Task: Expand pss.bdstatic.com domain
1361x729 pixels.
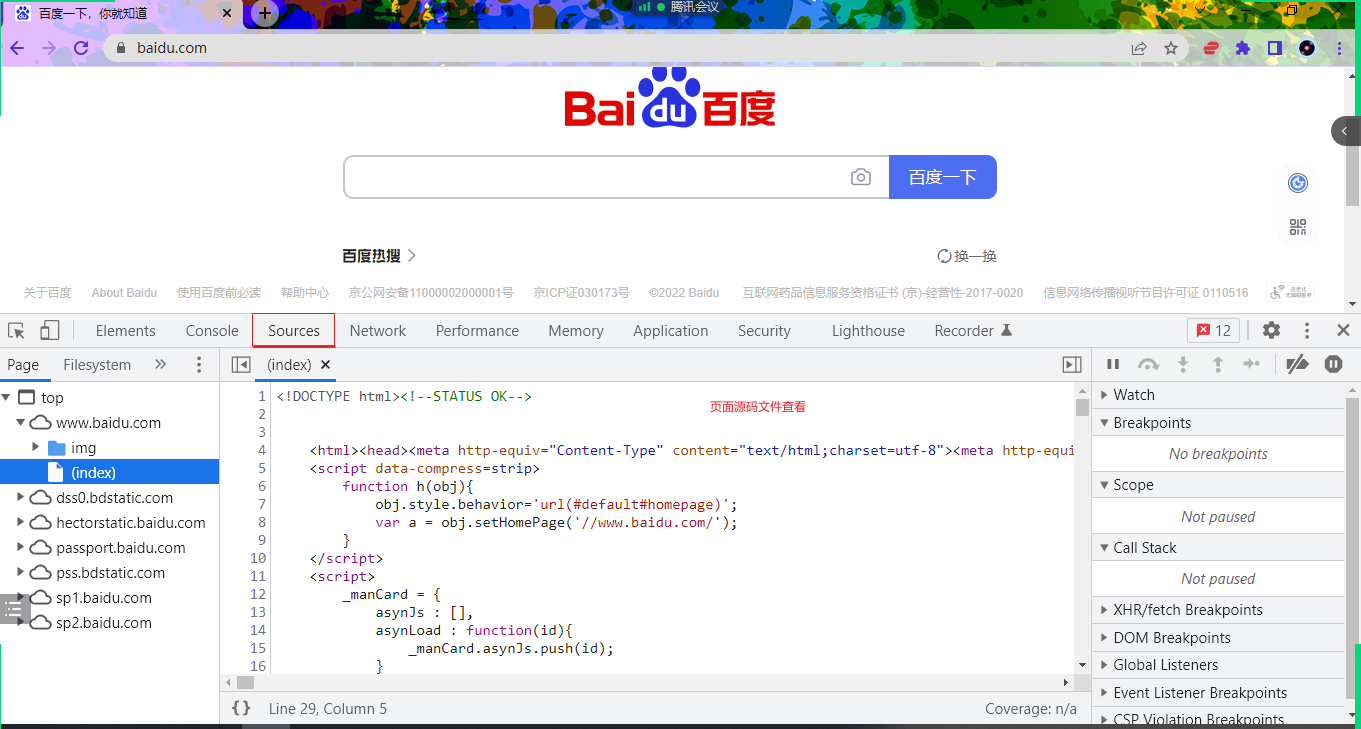Action: (21, 572)
